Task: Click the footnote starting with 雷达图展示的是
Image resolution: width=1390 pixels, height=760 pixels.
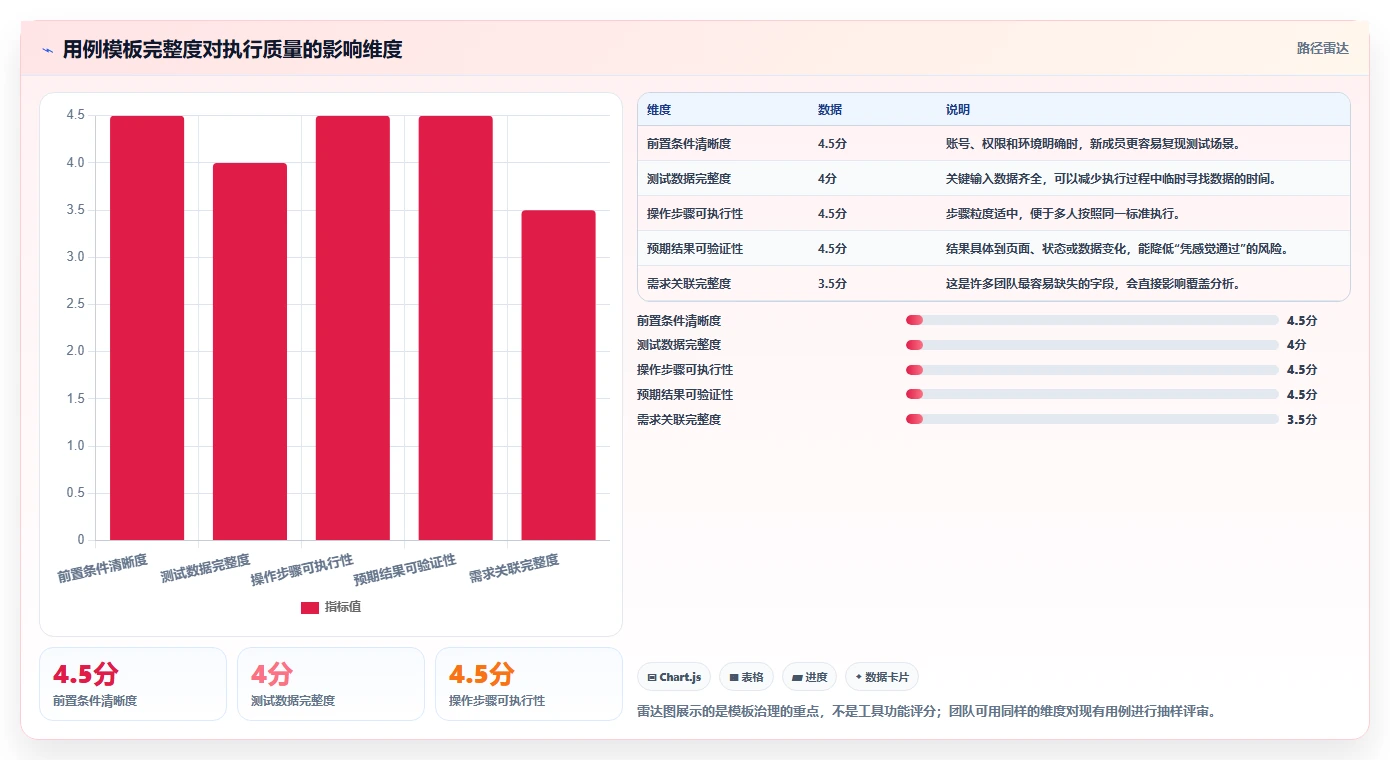Action: coord(926,712)
